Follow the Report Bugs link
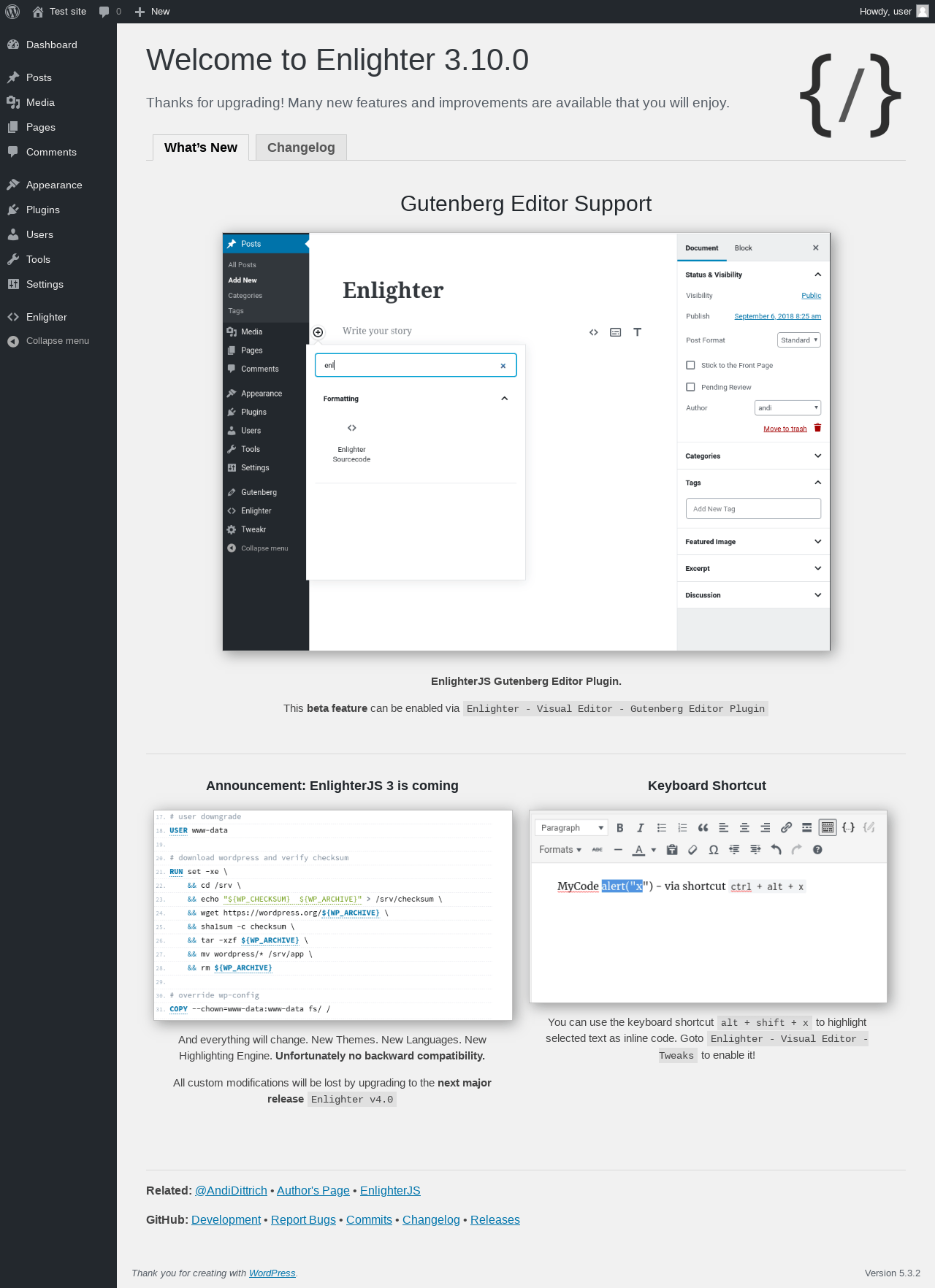 303,1219
